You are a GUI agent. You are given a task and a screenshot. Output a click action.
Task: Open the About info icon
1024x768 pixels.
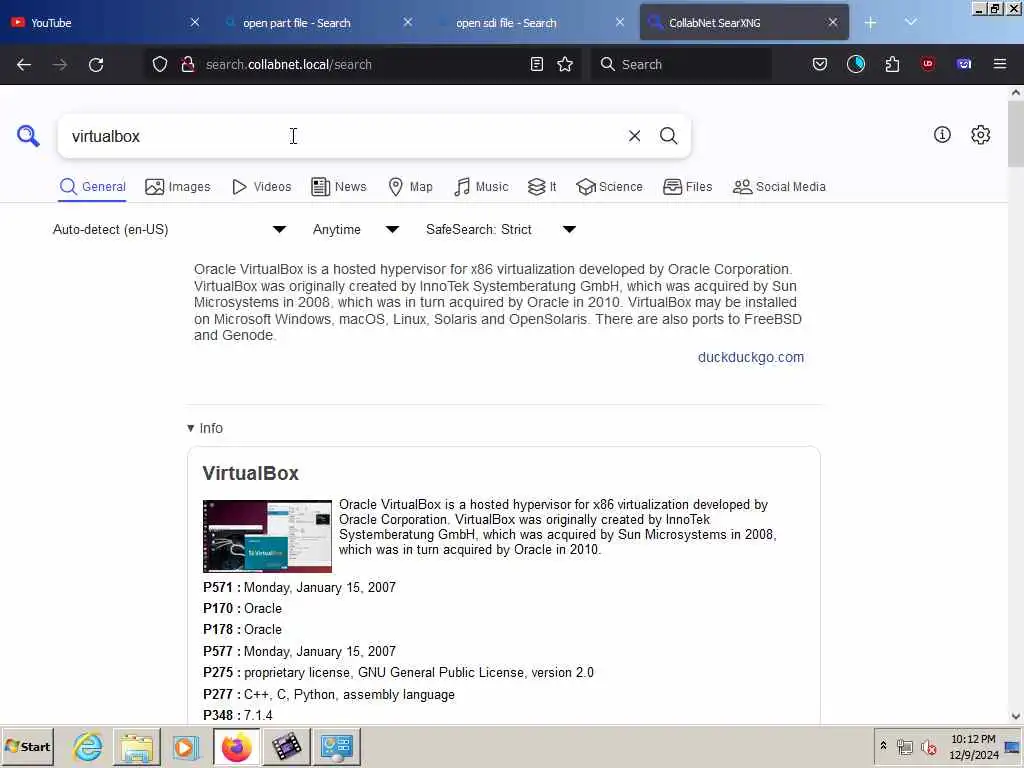tap(942, 135)
